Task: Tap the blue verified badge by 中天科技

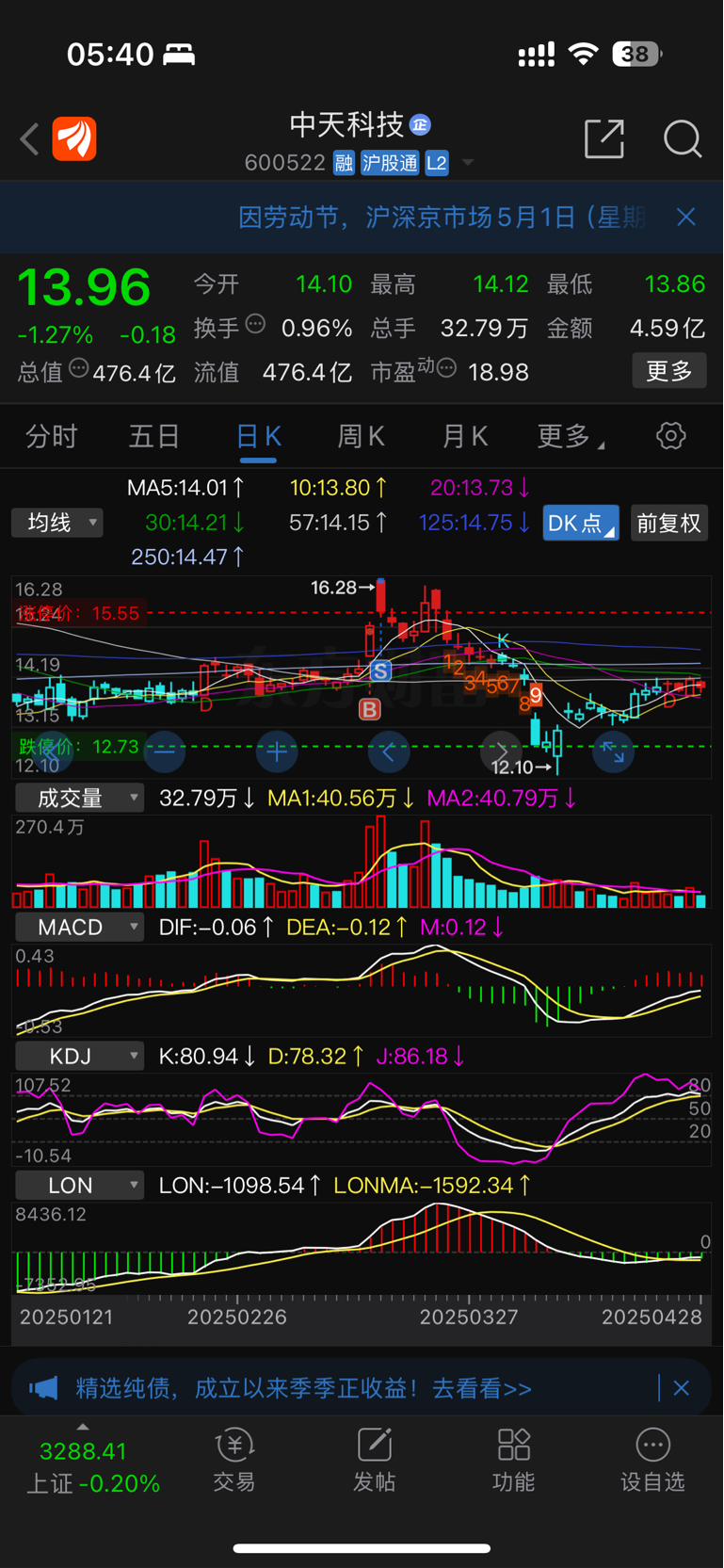Action: [421, 124]
